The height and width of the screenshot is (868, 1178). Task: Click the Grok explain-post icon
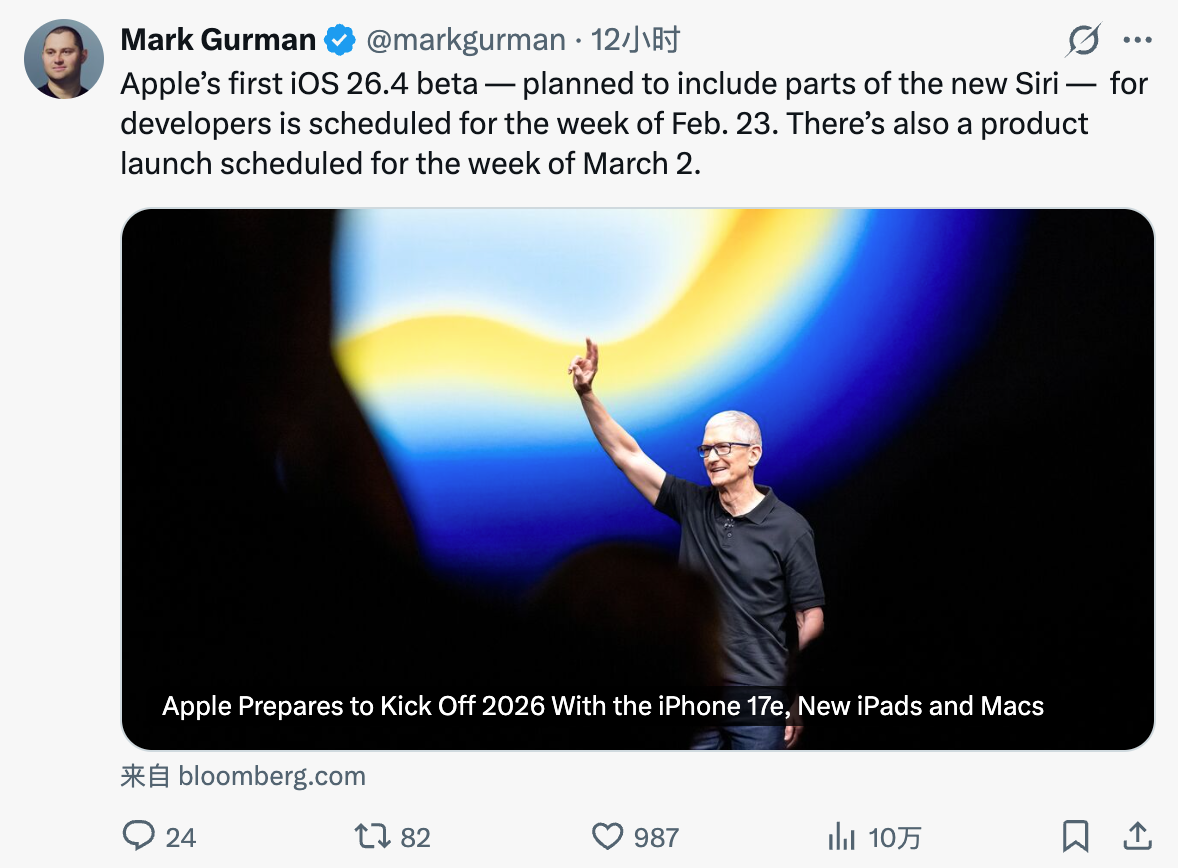[x=1083, y=41]
